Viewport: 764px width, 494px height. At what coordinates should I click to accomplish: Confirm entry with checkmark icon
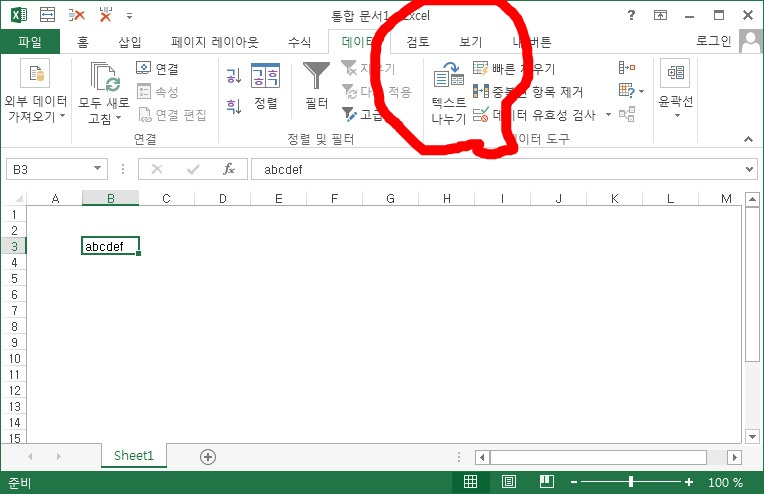coord(193,170)
